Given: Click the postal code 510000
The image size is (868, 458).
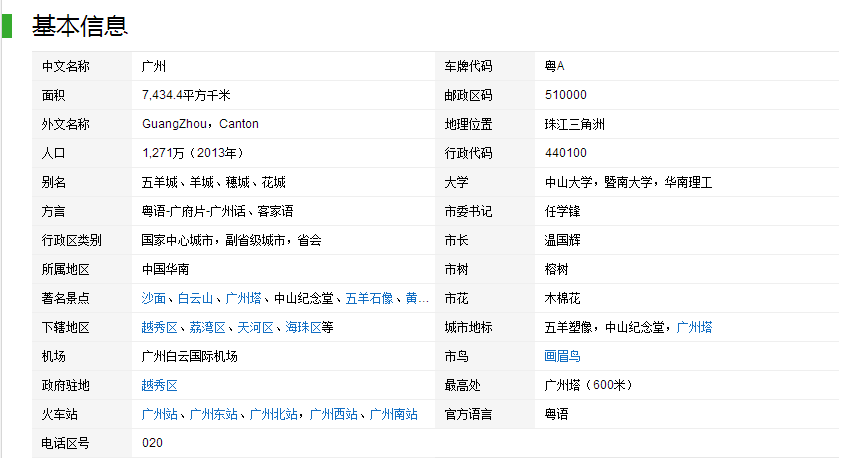Looking at the screenshot, I should [566, 95].
